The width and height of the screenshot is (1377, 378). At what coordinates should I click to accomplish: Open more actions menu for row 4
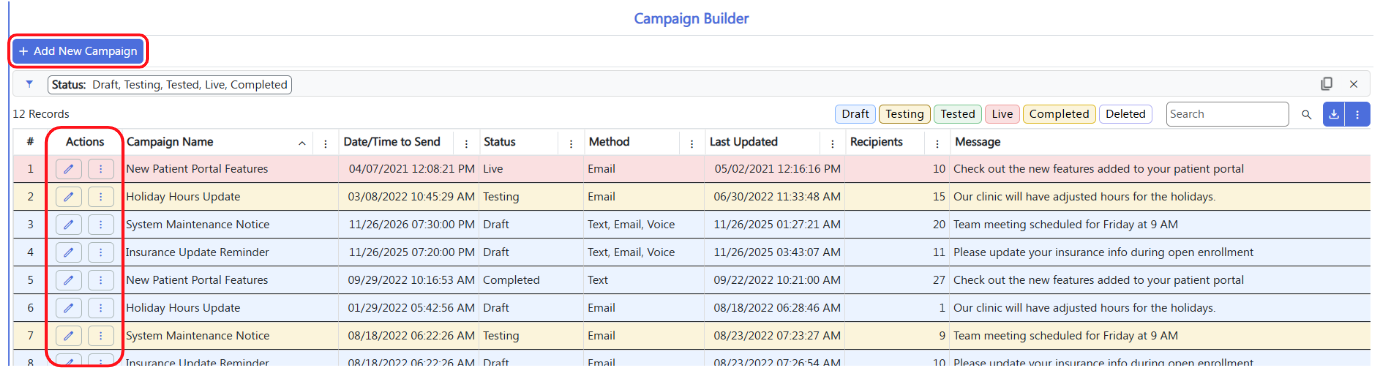(x=100, y=252)
